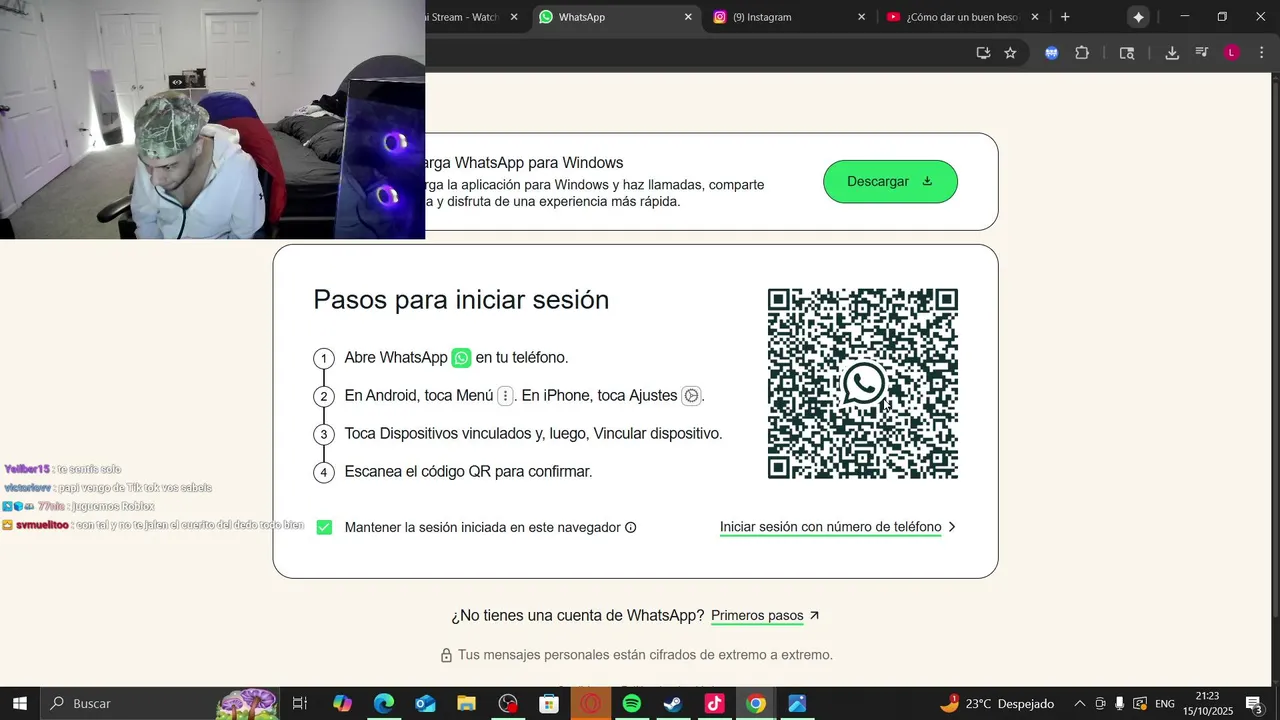Open the Windows Start menu
Screen dimensions: 1280x720
19,703
